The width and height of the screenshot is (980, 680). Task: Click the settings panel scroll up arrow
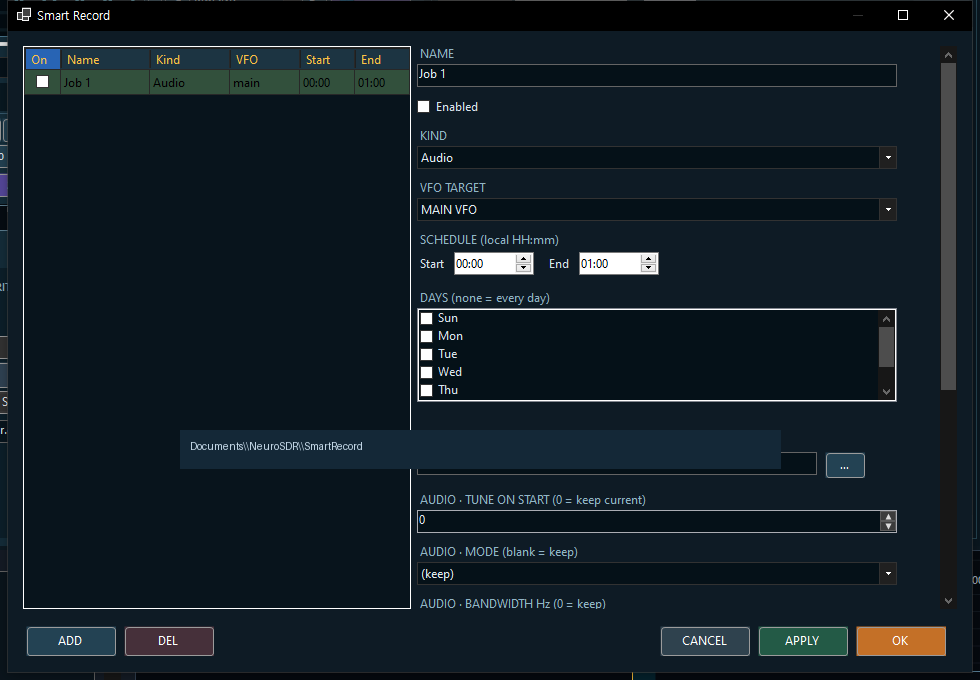click(x=948, y=55)
